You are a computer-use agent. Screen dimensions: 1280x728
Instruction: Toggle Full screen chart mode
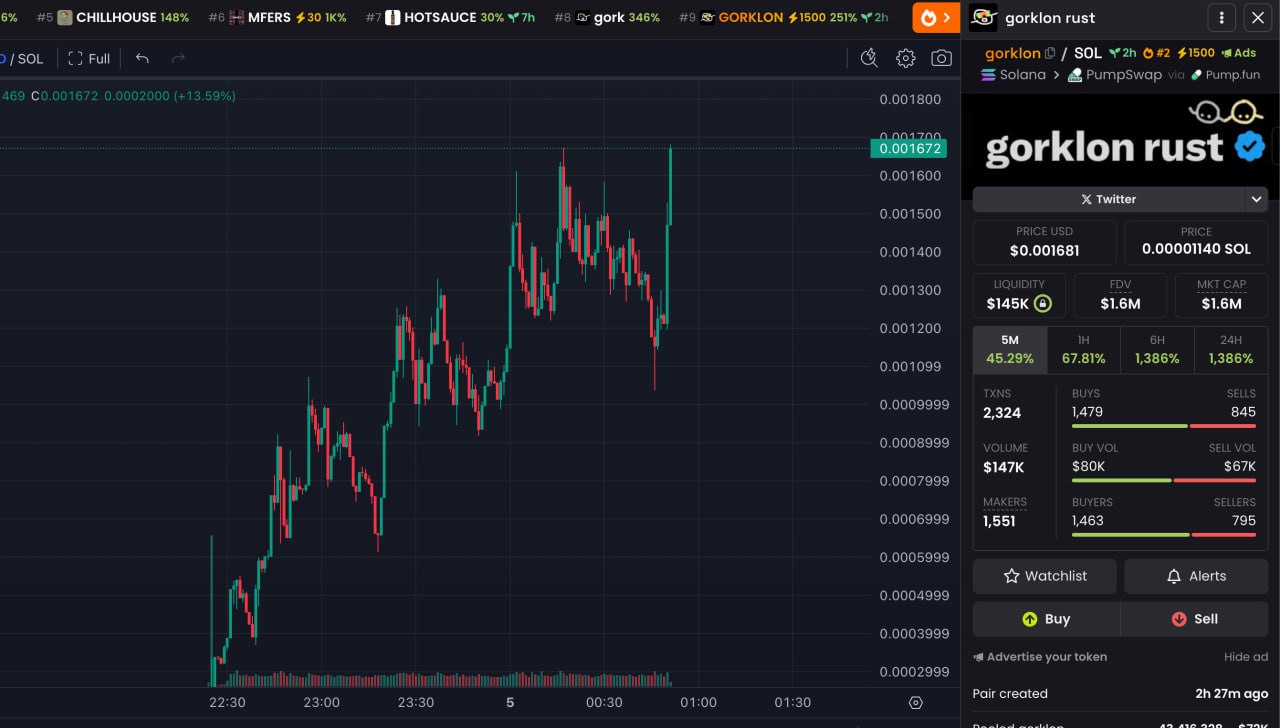(x=89, y=59)
